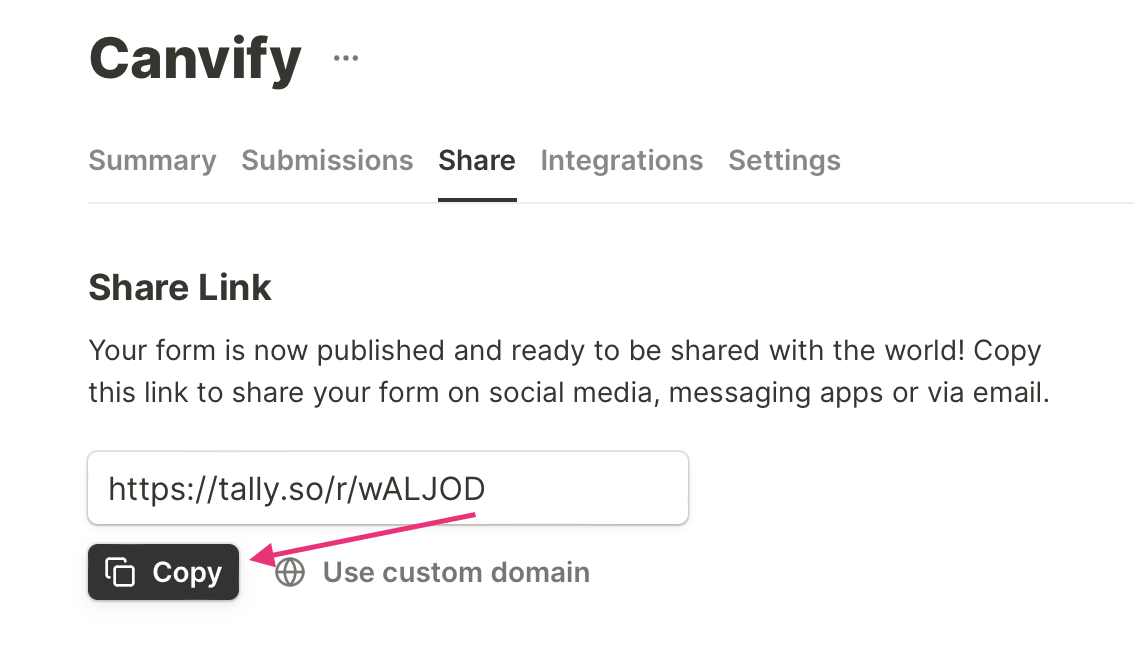
Task: Click the copy icon inside the Copy button
Action: point(120,573)
